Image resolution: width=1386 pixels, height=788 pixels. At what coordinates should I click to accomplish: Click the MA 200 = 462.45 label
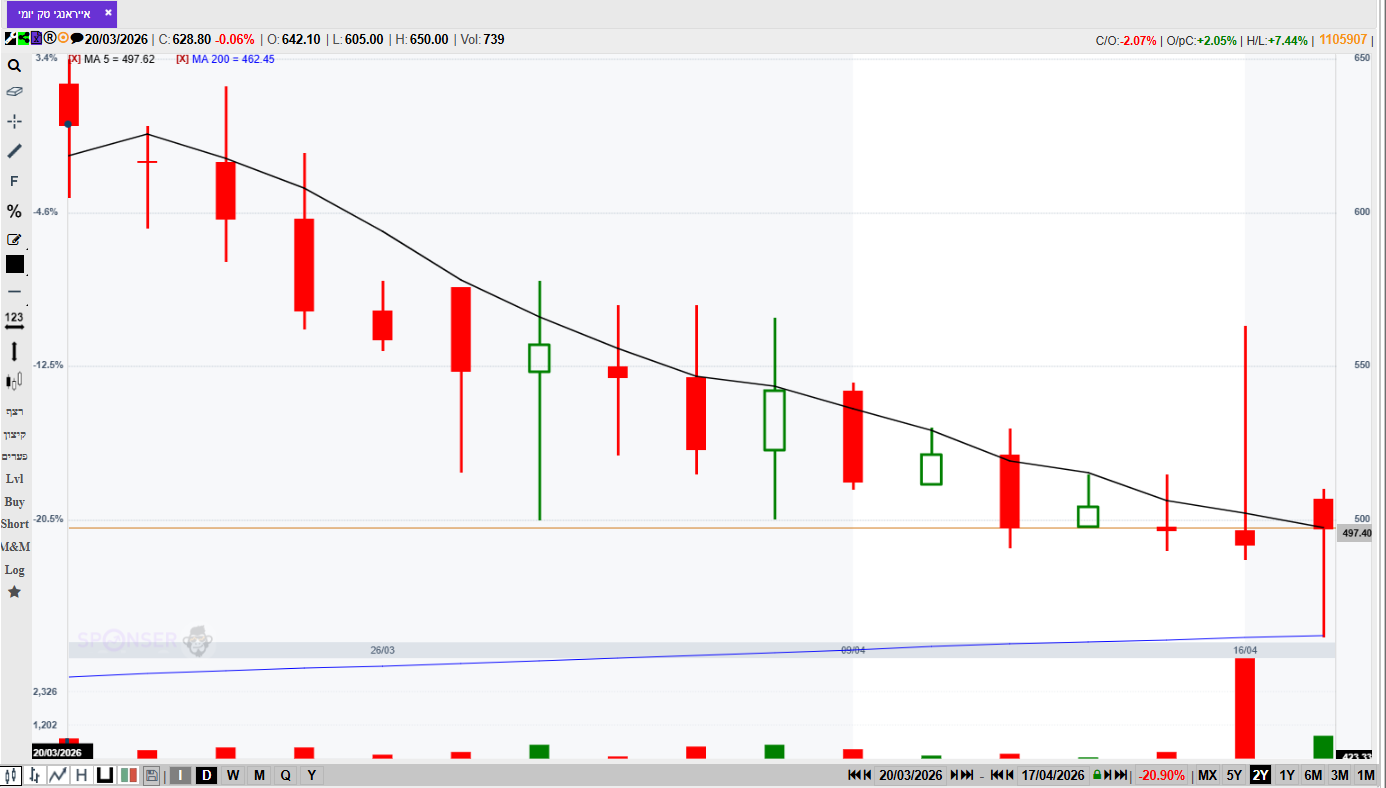[233, 59]
